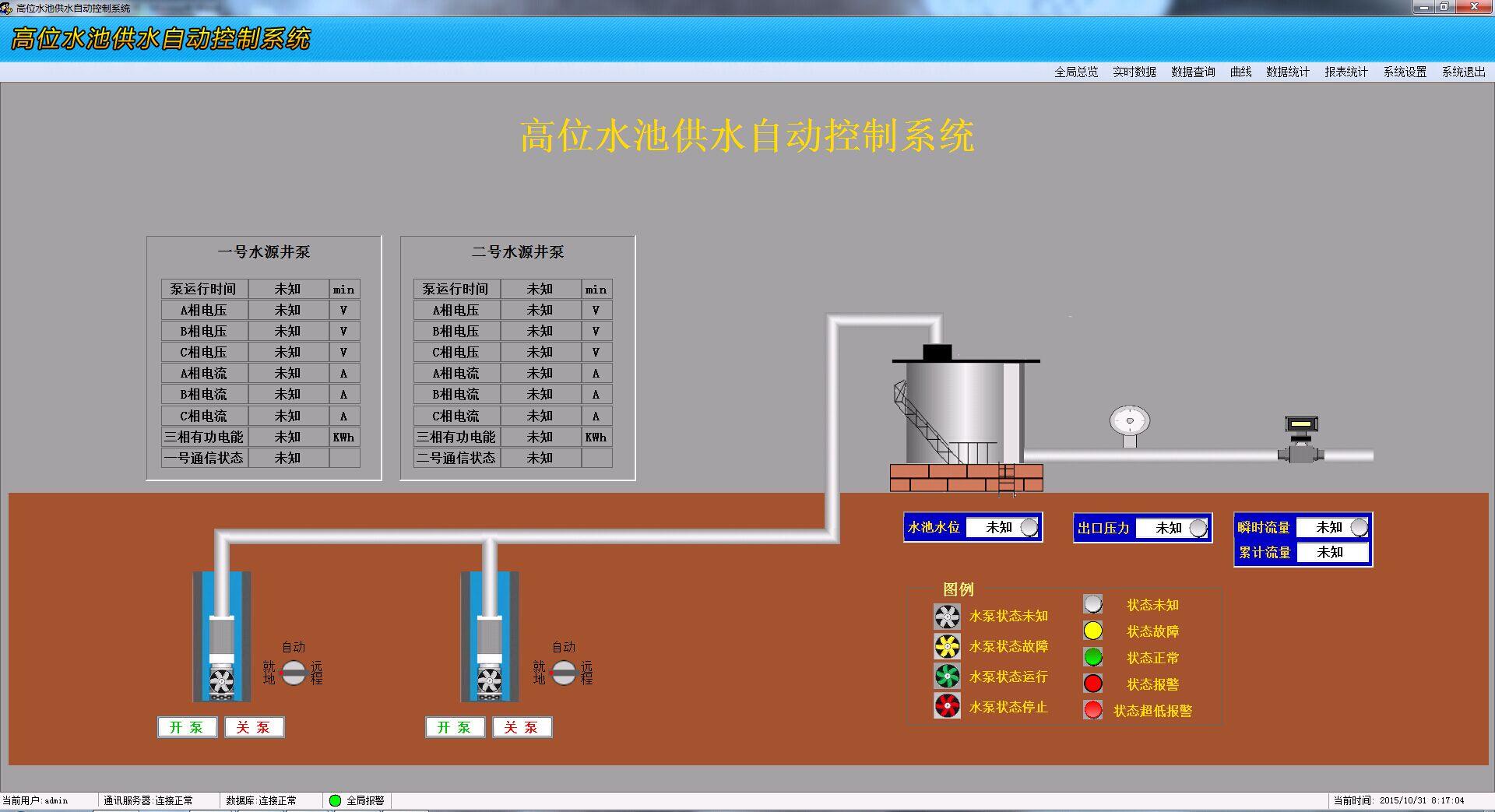Image resolution: width=1495 pixels, height=812 pixels.
Task: Click 开泵 for the first well pump
Action: pyautogui.click(x=187, y=727)
